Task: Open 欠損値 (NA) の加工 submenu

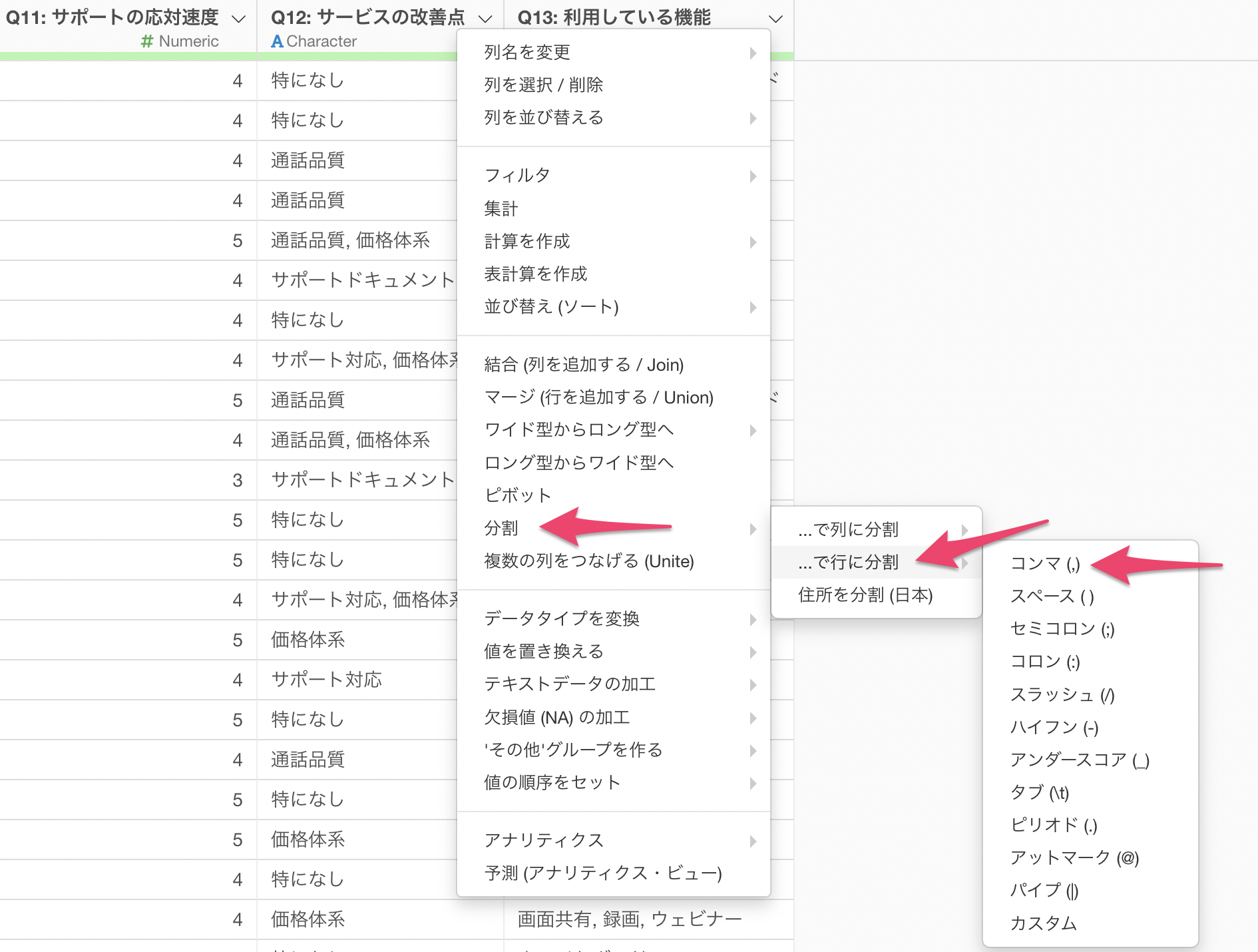Action: click(x=614, y=717)
